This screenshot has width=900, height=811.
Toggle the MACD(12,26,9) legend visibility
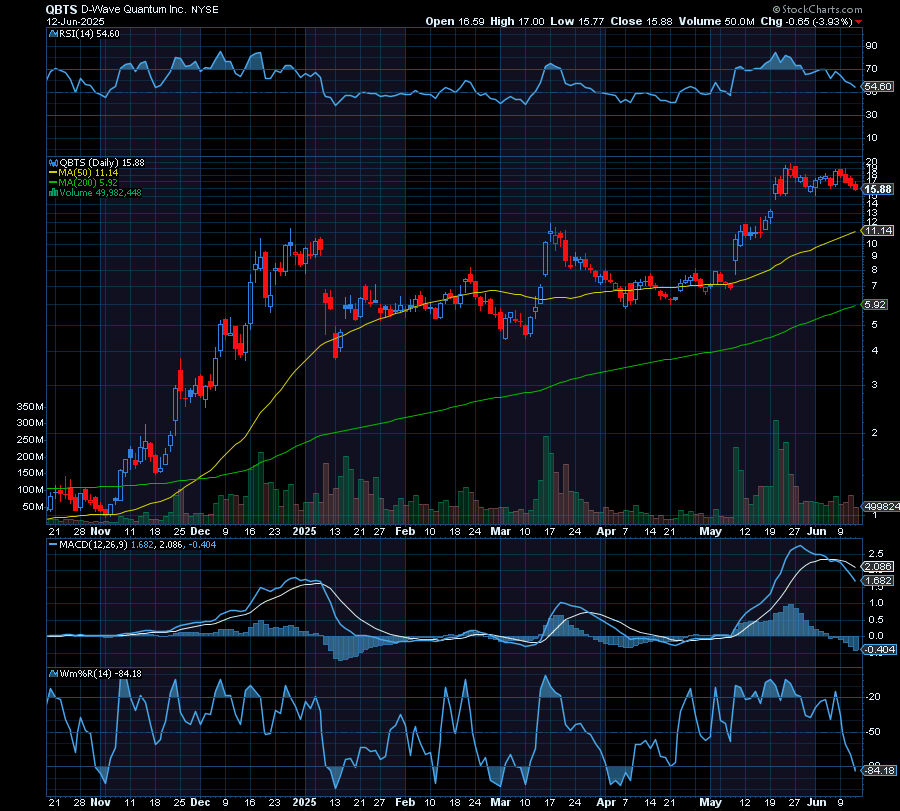tap(110, 545)
